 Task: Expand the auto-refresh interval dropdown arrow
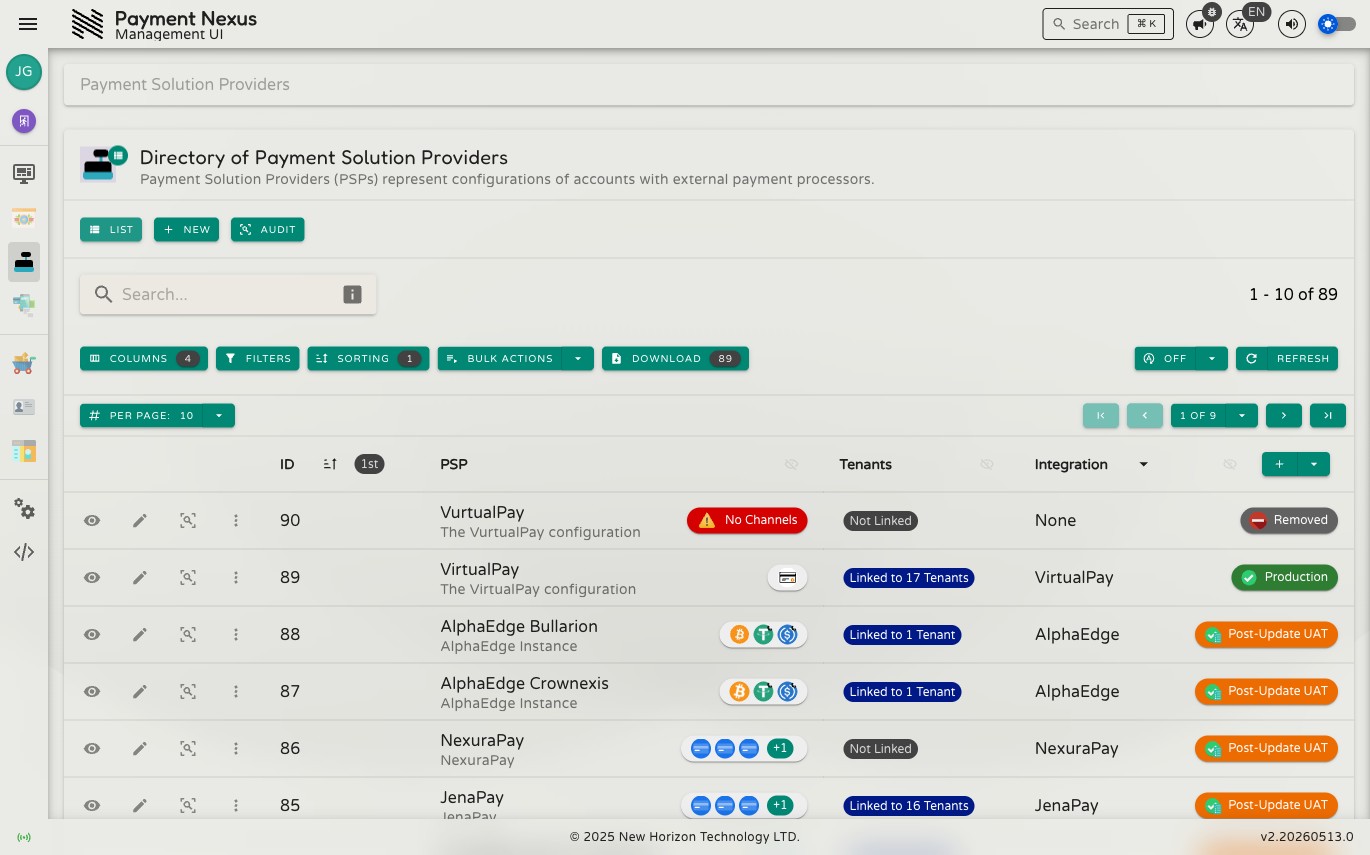(x=1212, y=358)
